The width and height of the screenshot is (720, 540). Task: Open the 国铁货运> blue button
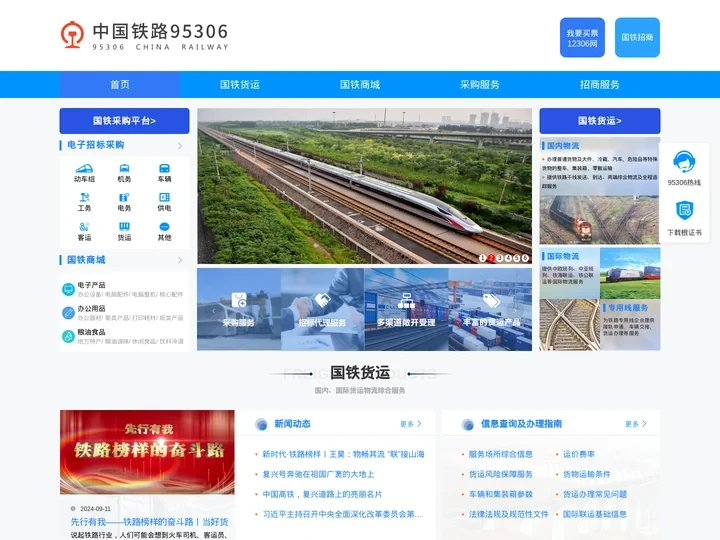tap(600, 121)
